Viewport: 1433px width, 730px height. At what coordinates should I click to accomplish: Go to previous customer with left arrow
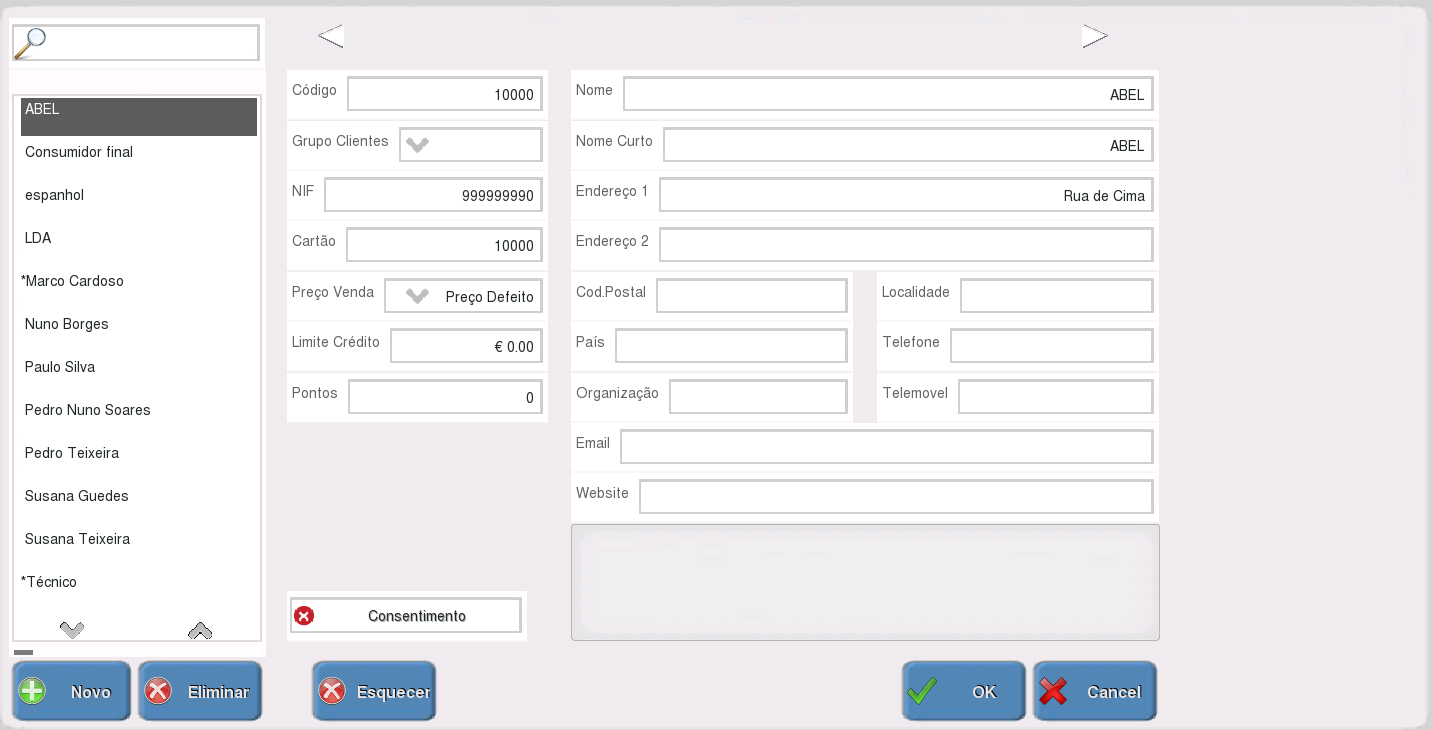pyautogui.click(x=331, y=37)
